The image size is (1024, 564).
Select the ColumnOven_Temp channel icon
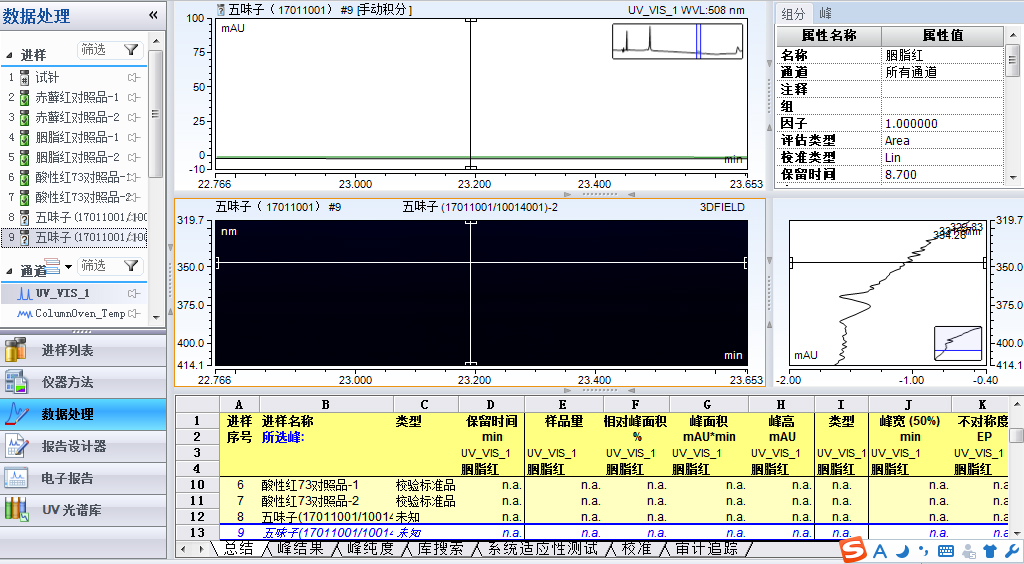coord(24,314)
